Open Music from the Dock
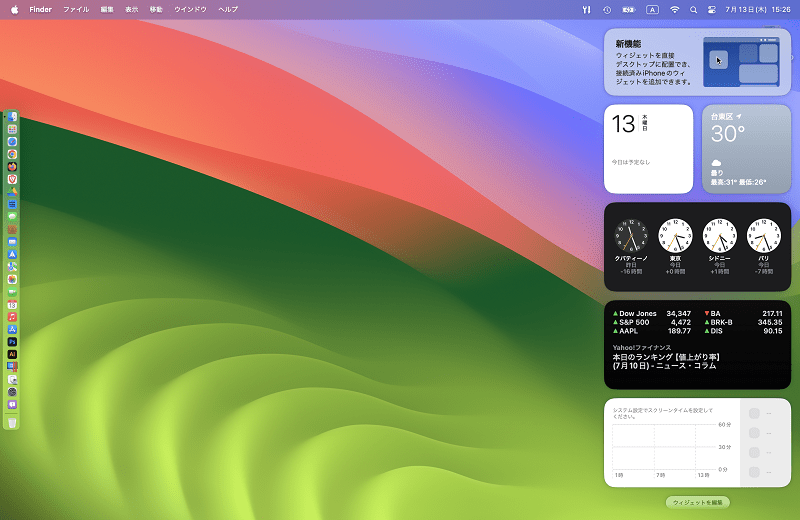Image resolution: width=800 pixels, height=520 pixels. 12,317
